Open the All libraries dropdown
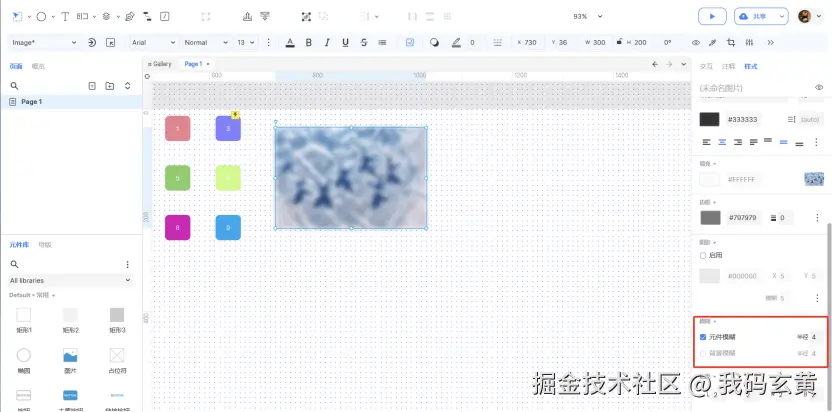This screenshot has height=412, width=832. [71, 280]
